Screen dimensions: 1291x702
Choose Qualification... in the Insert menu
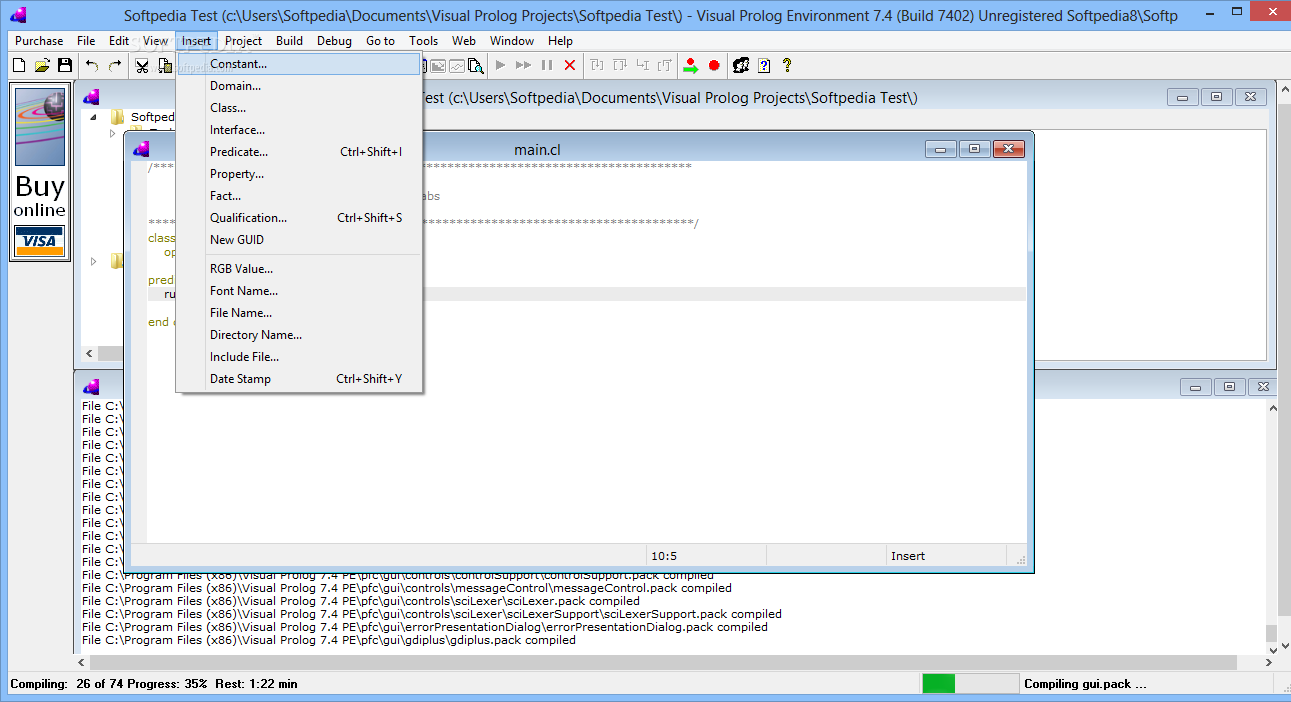click(x=299, y=218)
